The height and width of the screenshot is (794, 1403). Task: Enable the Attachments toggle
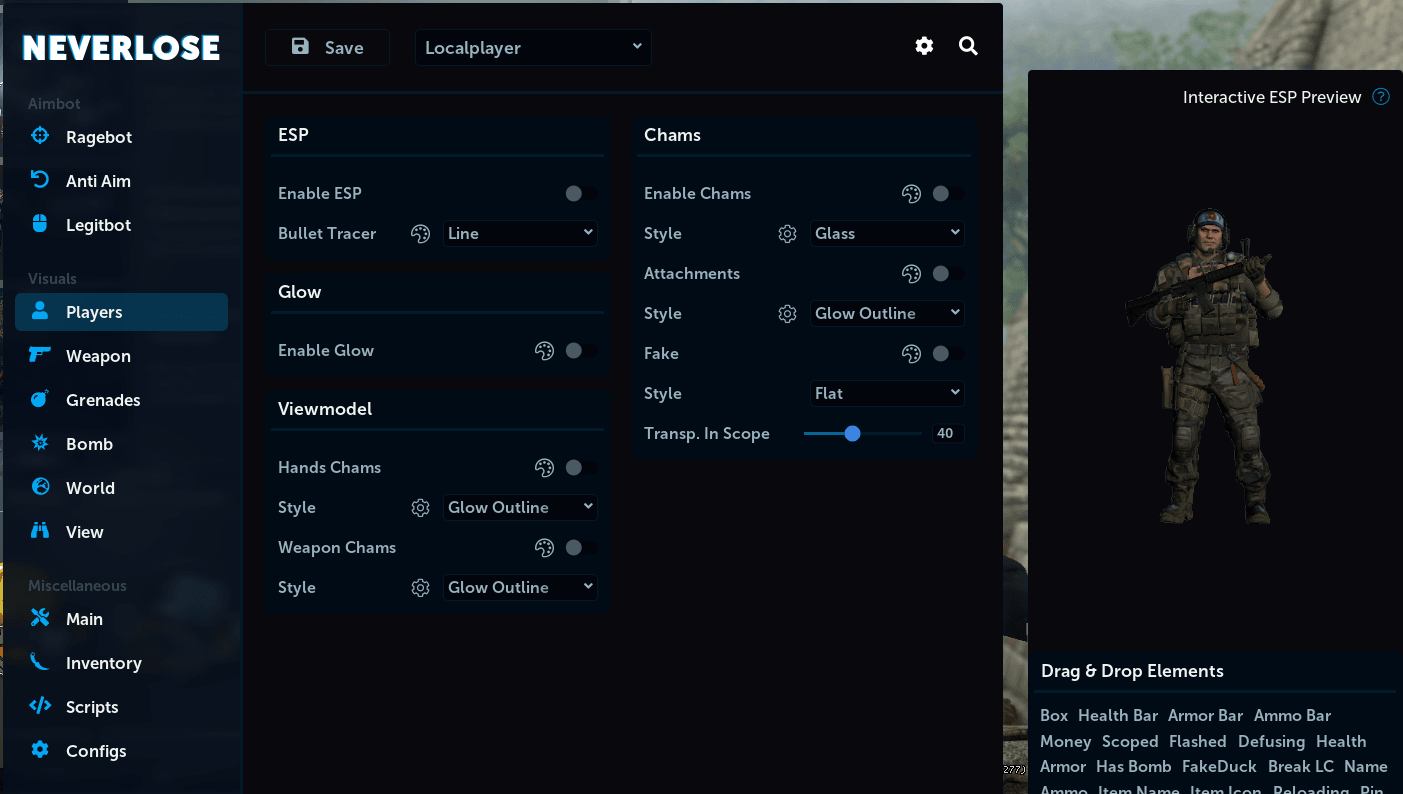pos(948,273)
